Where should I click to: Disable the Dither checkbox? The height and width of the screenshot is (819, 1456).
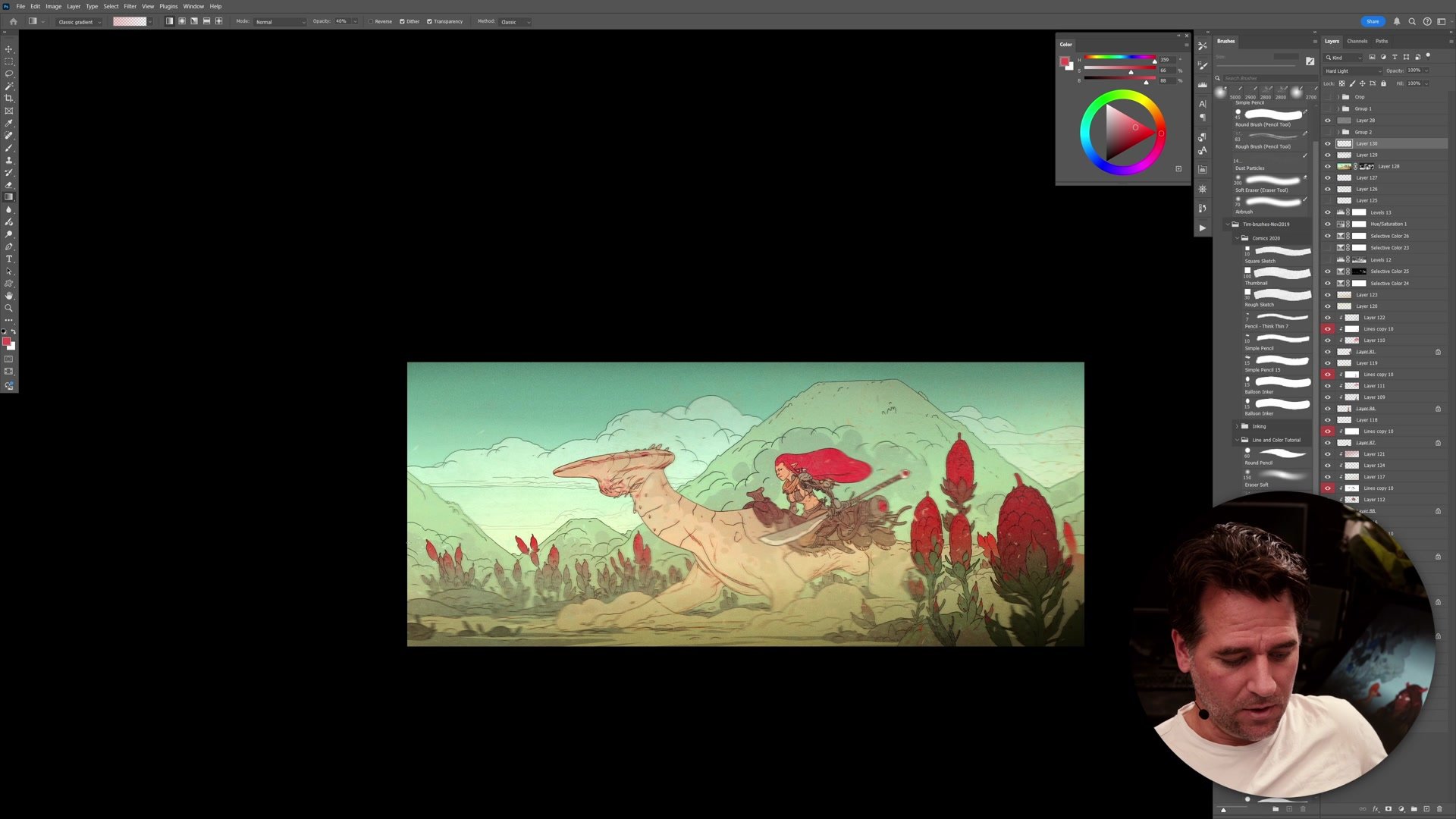click(x=403, y=21)
